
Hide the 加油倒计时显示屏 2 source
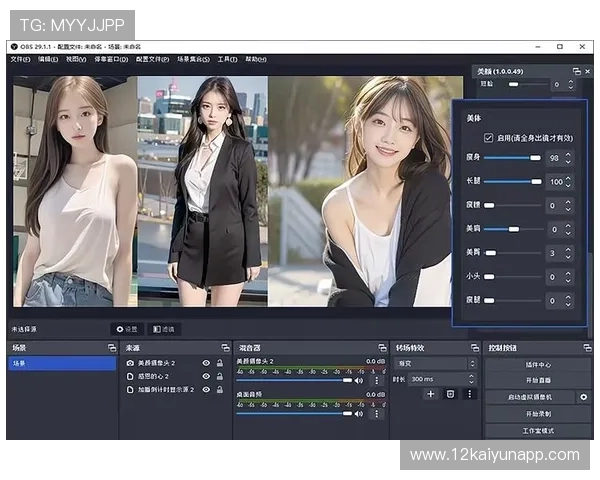[206, 389]
